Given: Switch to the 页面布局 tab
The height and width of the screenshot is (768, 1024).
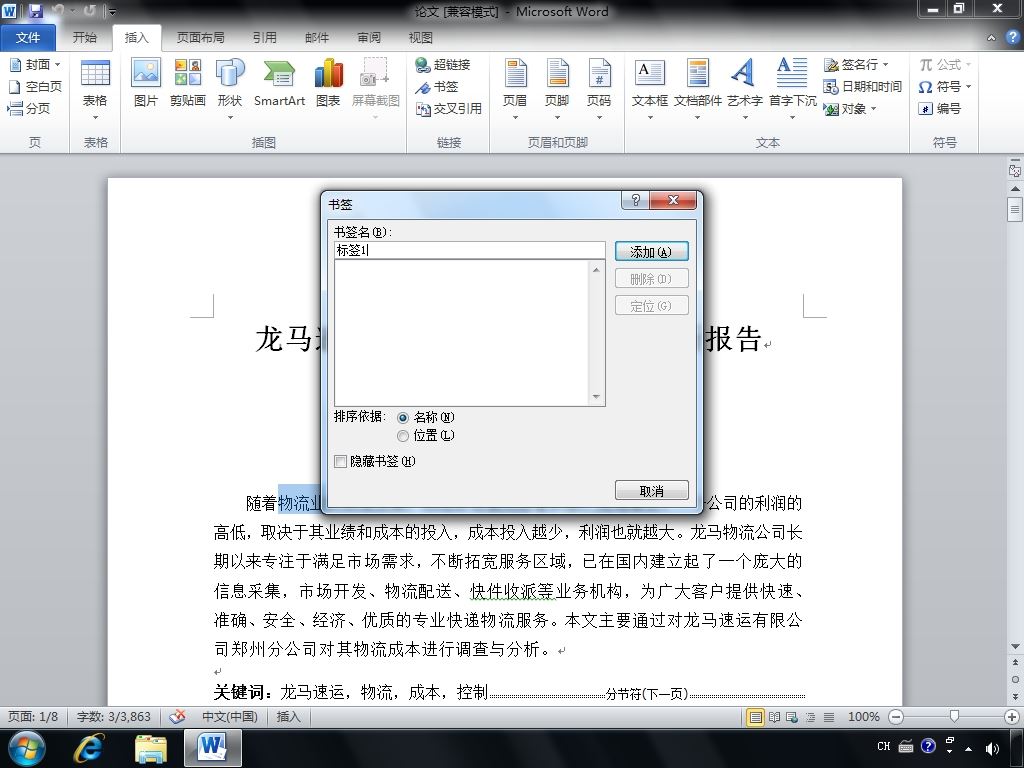Looking at the screenshot, I should coord(200,37).
